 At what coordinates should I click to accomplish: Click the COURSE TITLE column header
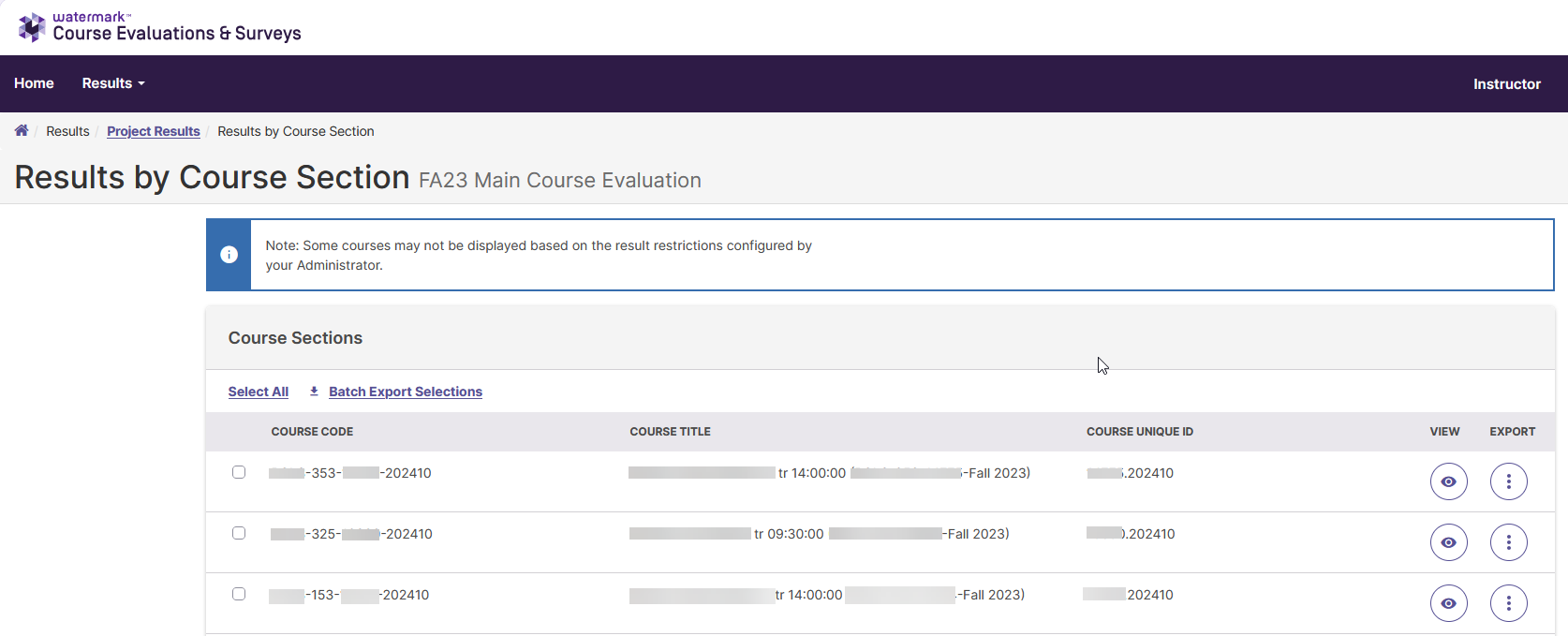point(670,432)
